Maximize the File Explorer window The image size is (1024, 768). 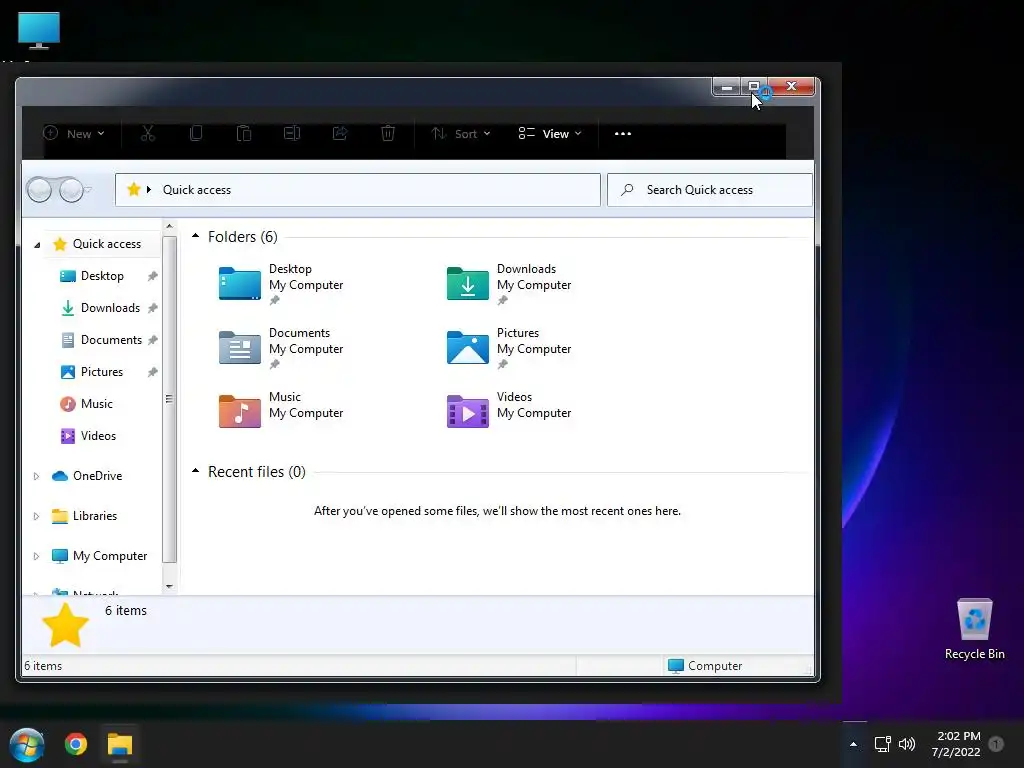tap(754, 87)
